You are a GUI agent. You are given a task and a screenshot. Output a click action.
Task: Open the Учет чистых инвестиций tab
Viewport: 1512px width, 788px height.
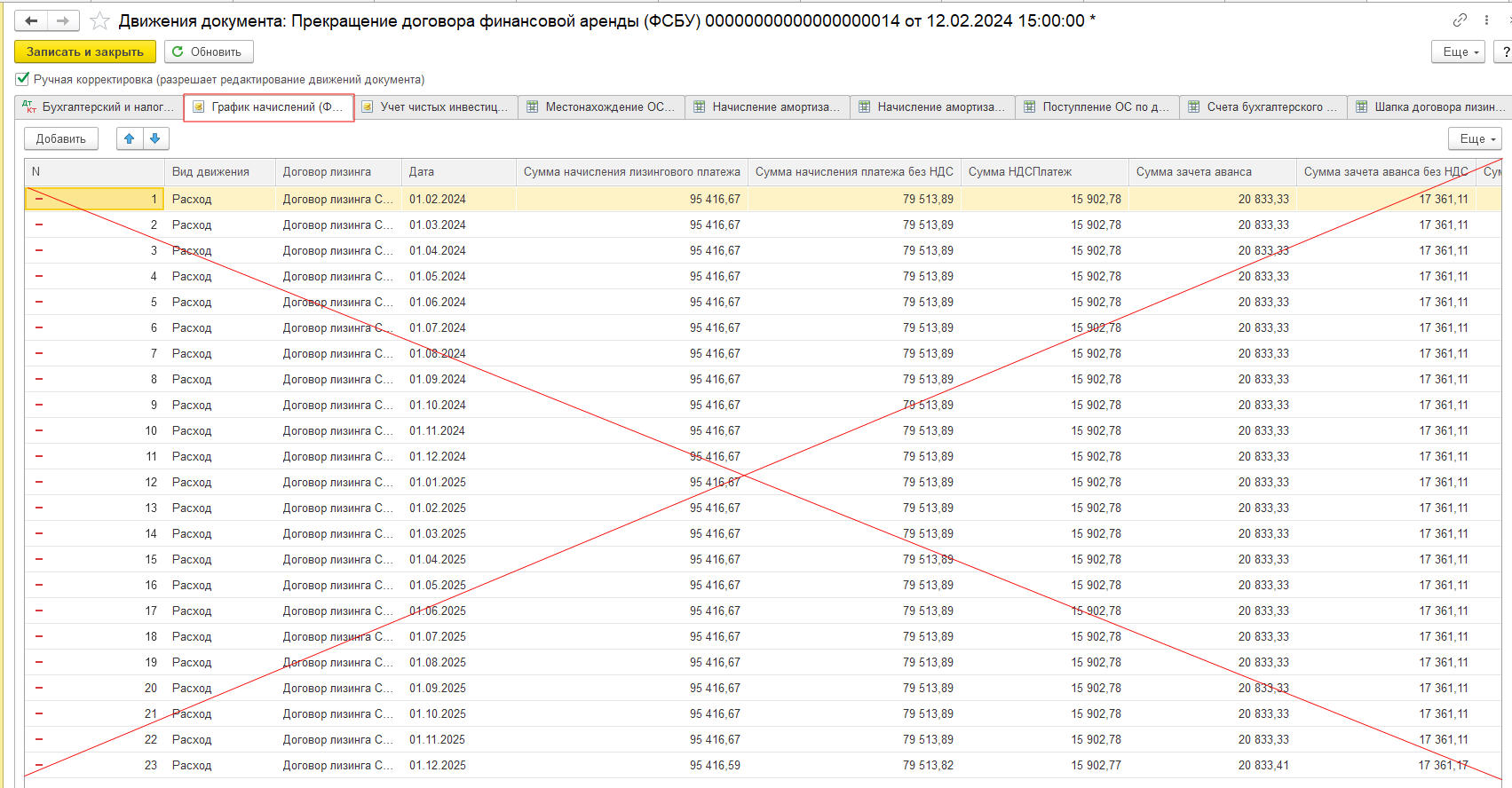436,107
